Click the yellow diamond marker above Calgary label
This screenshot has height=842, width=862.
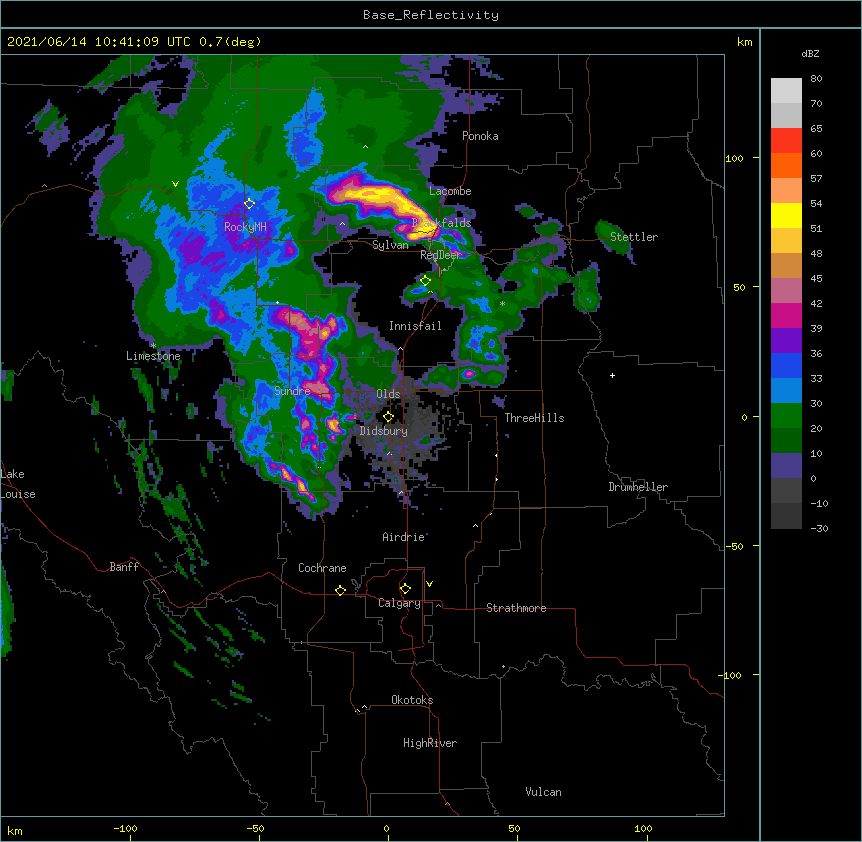tap(405, 589)
